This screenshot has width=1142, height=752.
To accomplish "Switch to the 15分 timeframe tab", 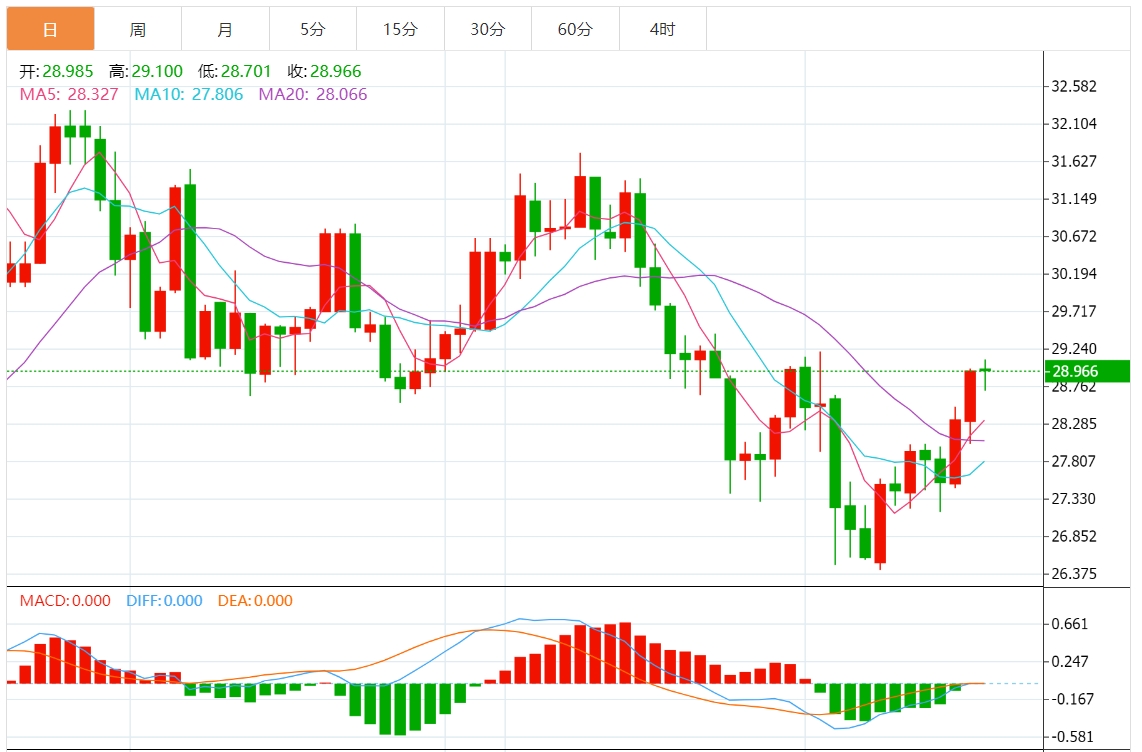I will pos(400,29).
